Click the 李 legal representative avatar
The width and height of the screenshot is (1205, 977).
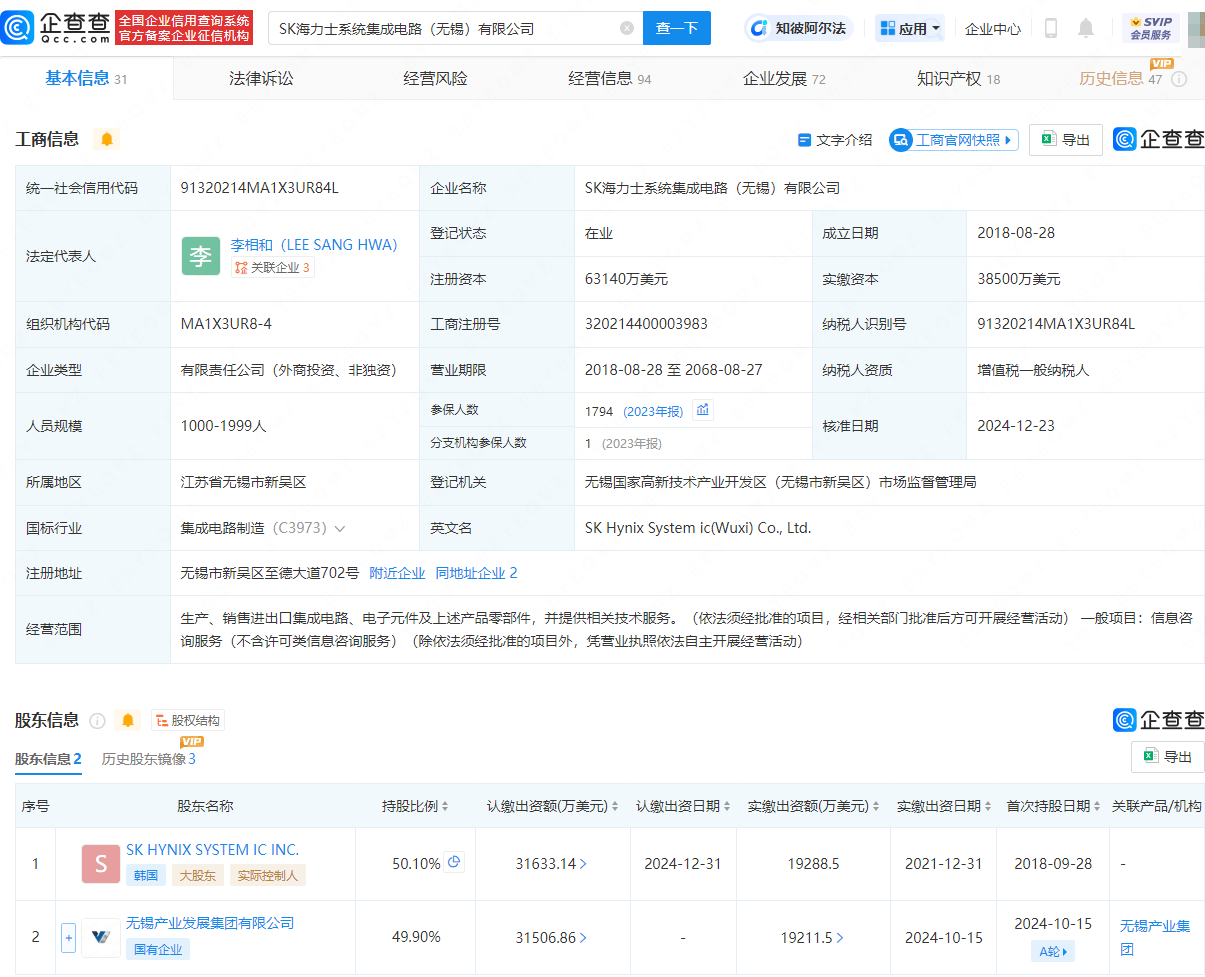tap(201, 256)
